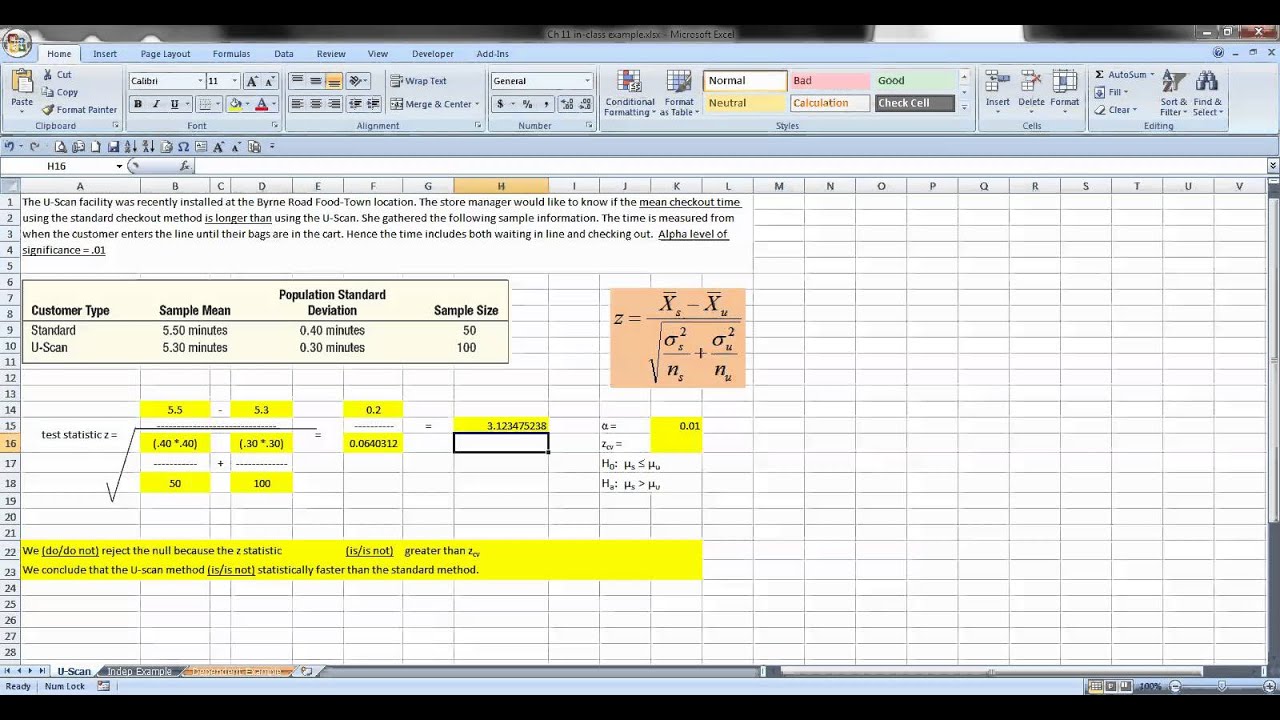Switch to the Page Layout ribbon tab
Screen dimensions: 1280x720
pos(165,54)
